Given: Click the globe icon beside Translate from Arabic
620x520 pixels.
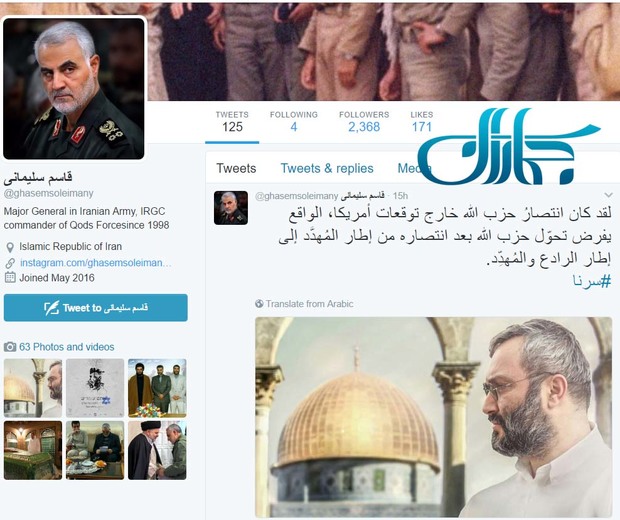Looking at the screenshot, I should [x=259, y=304].
